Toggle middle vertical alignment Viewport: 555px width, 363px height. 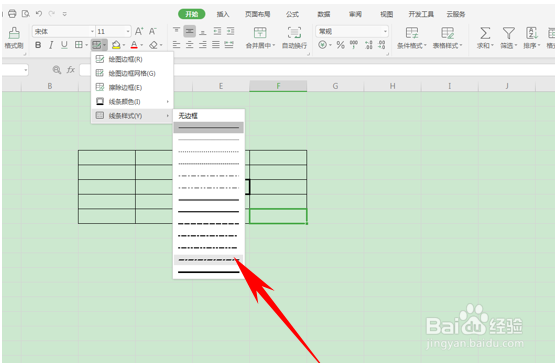[x=190, y=31]
